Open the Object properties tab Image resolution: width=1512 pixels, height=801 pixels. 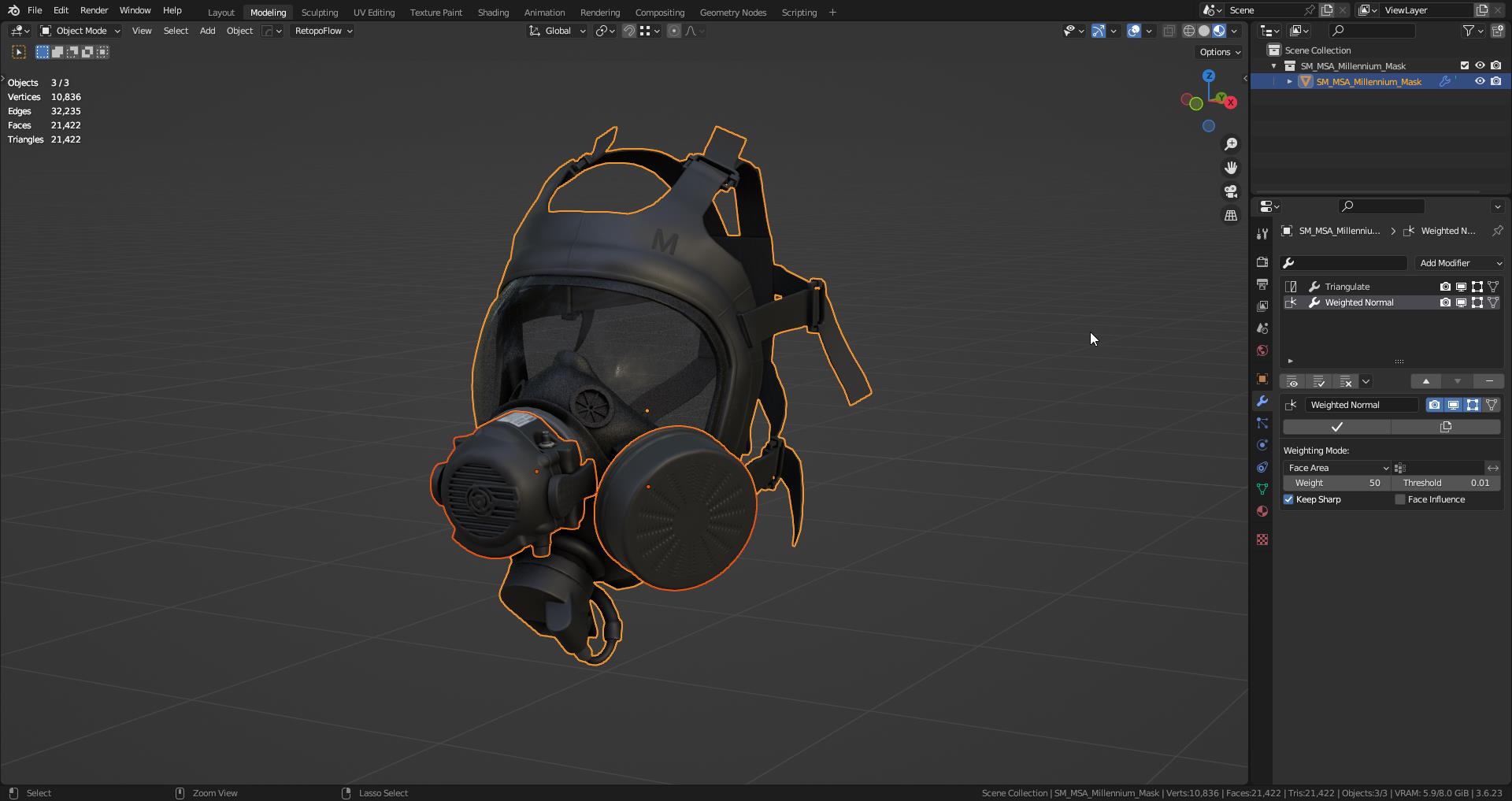pyautogui.click(x=1262, y=379)
